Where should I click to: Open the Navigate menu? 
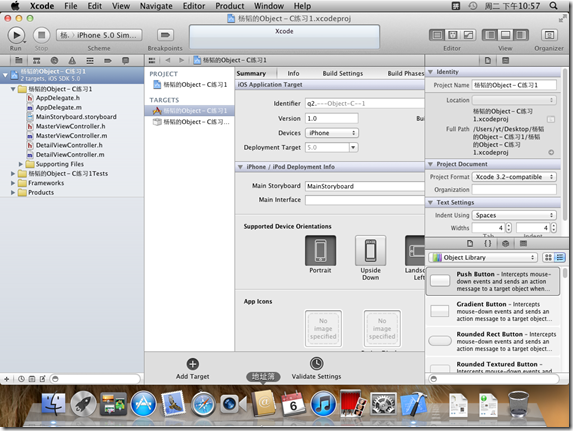coord(156,6)
